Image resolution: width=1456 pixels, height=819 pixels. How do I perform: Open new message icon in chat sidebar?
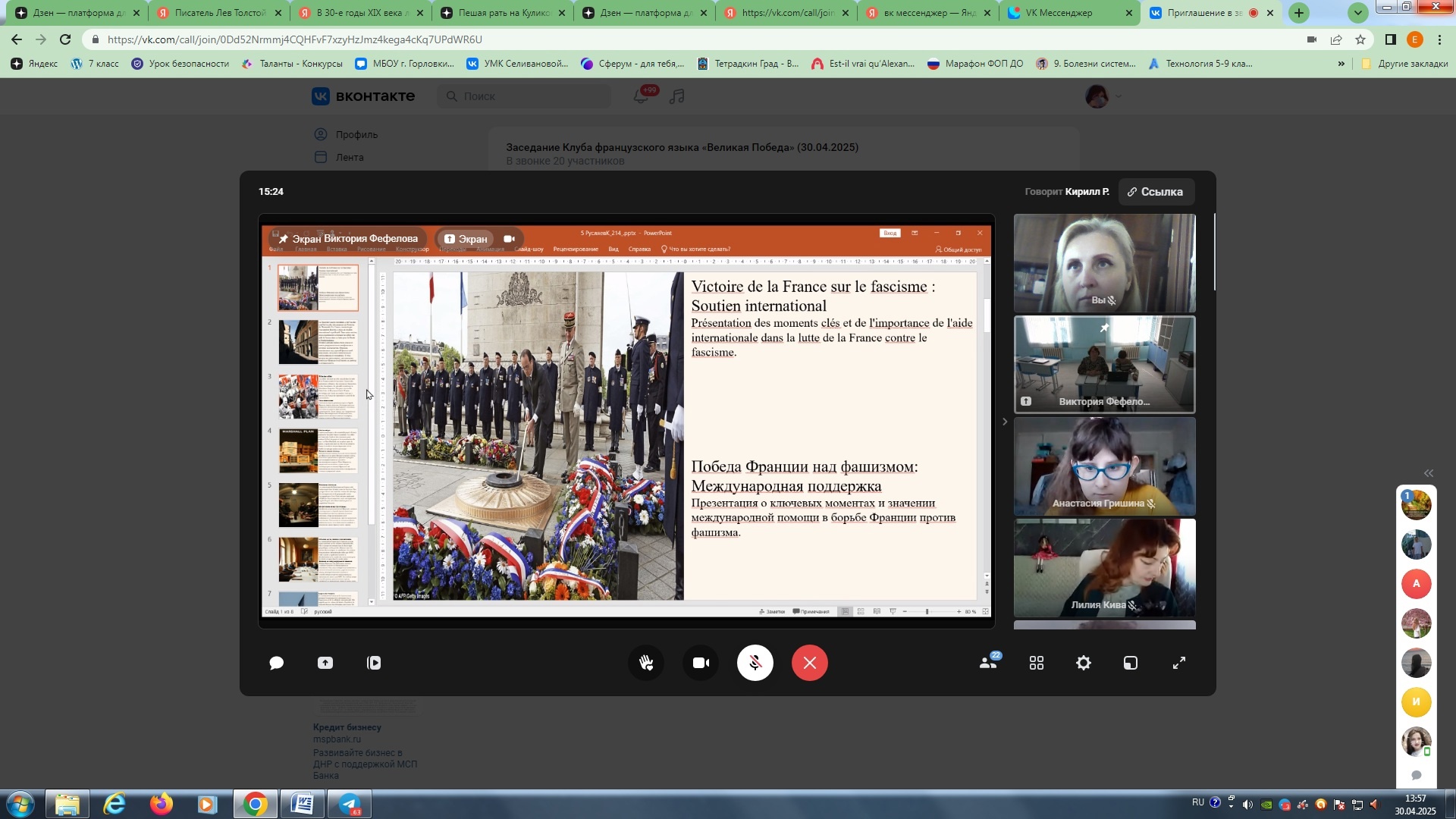coord(1416,775)
